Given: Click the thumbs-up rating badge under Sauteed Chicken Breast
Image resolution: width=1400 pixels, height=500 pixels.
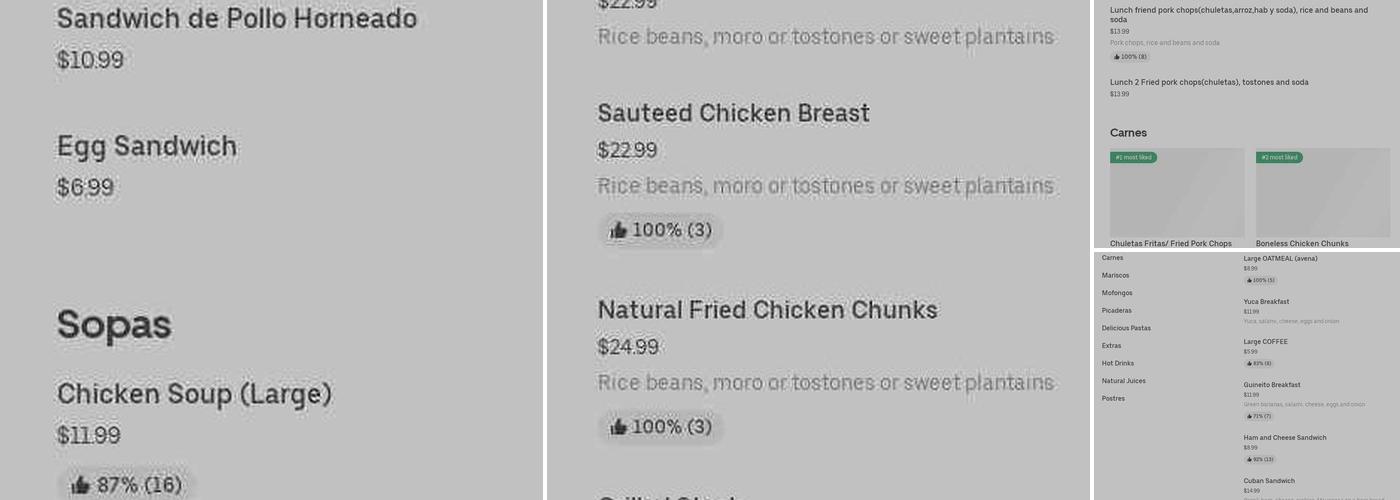Looking at the screenshot, I should point(660,230).
